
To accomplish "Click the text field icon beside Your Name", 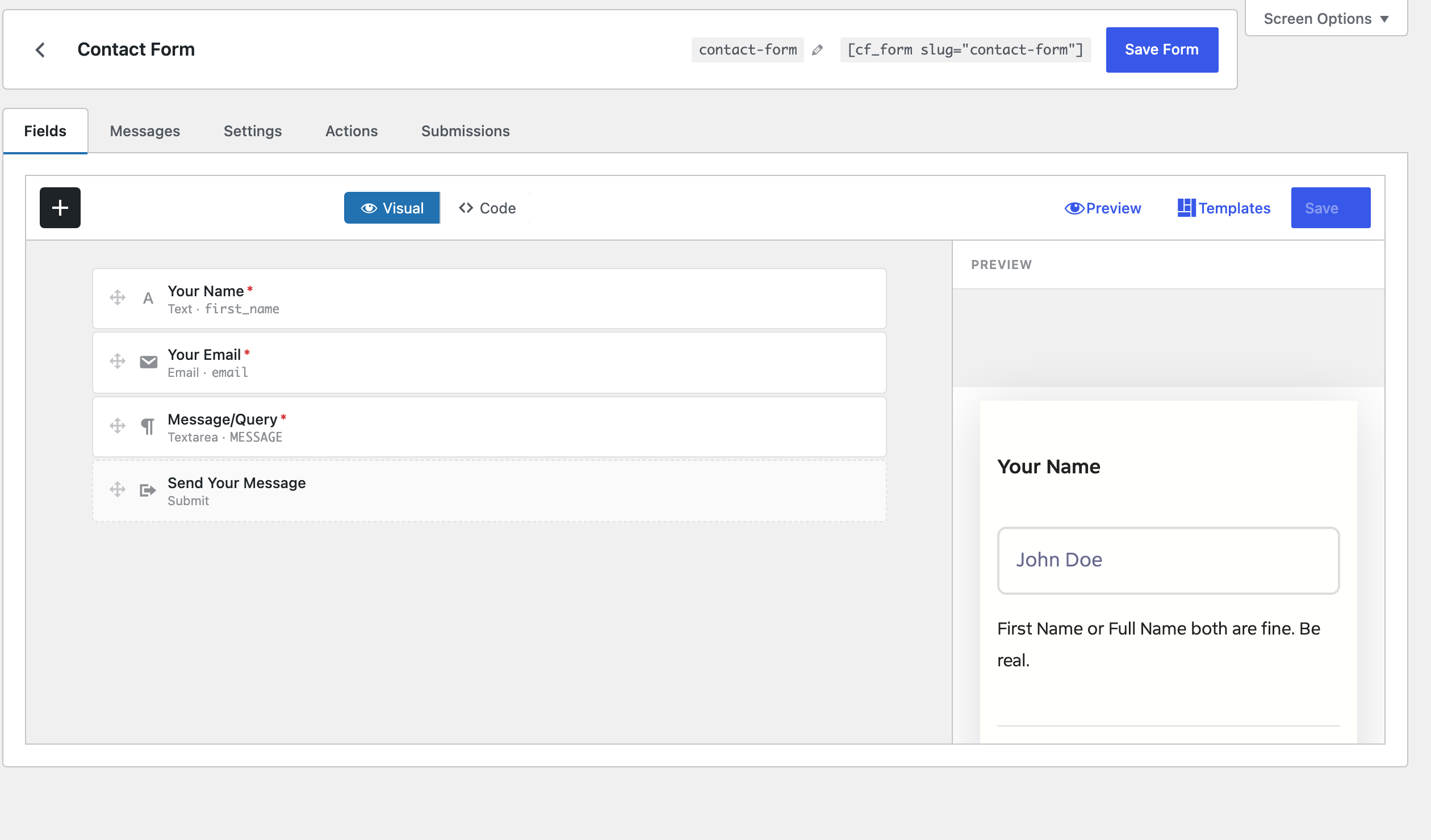I will tap(148, 297).
